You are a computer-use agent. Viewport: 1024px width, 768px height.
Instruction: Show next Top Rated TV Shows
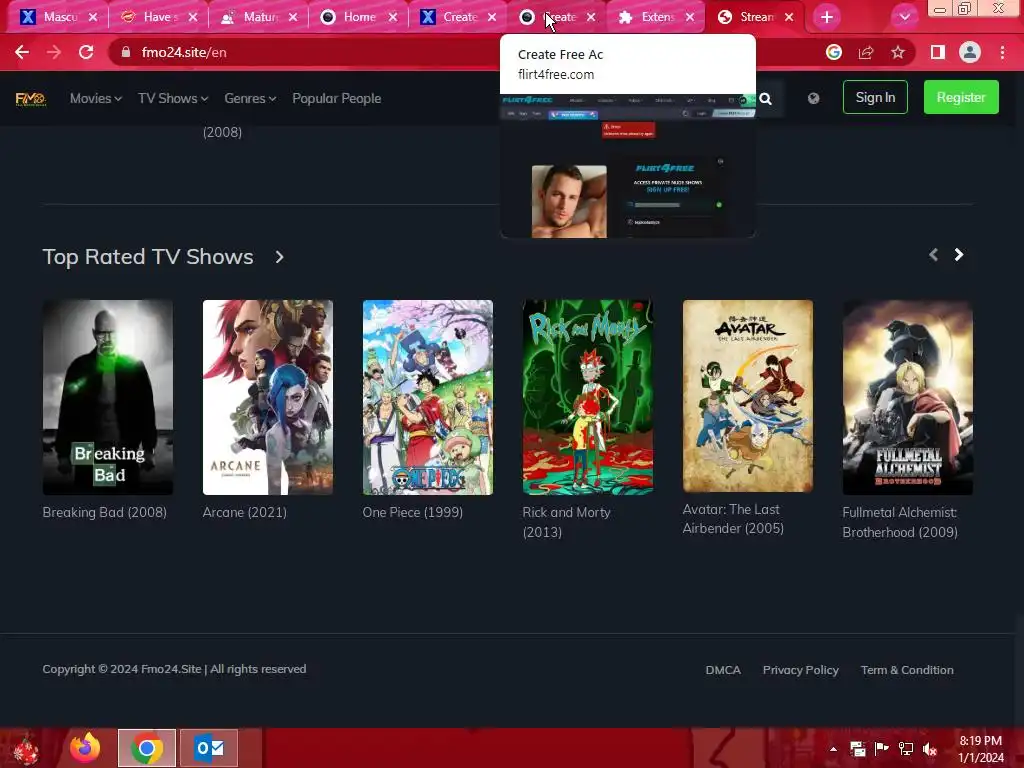click(x=959, y=255)
